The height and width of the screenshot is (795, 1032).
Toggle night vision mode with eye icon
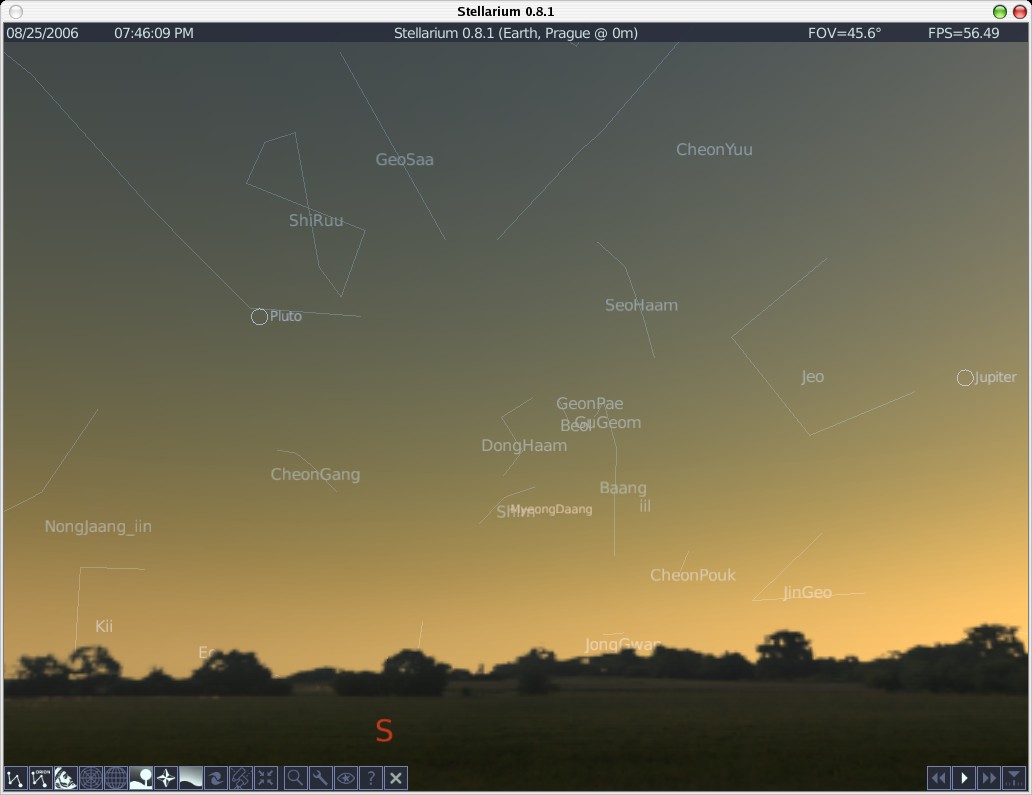point(345,777)
